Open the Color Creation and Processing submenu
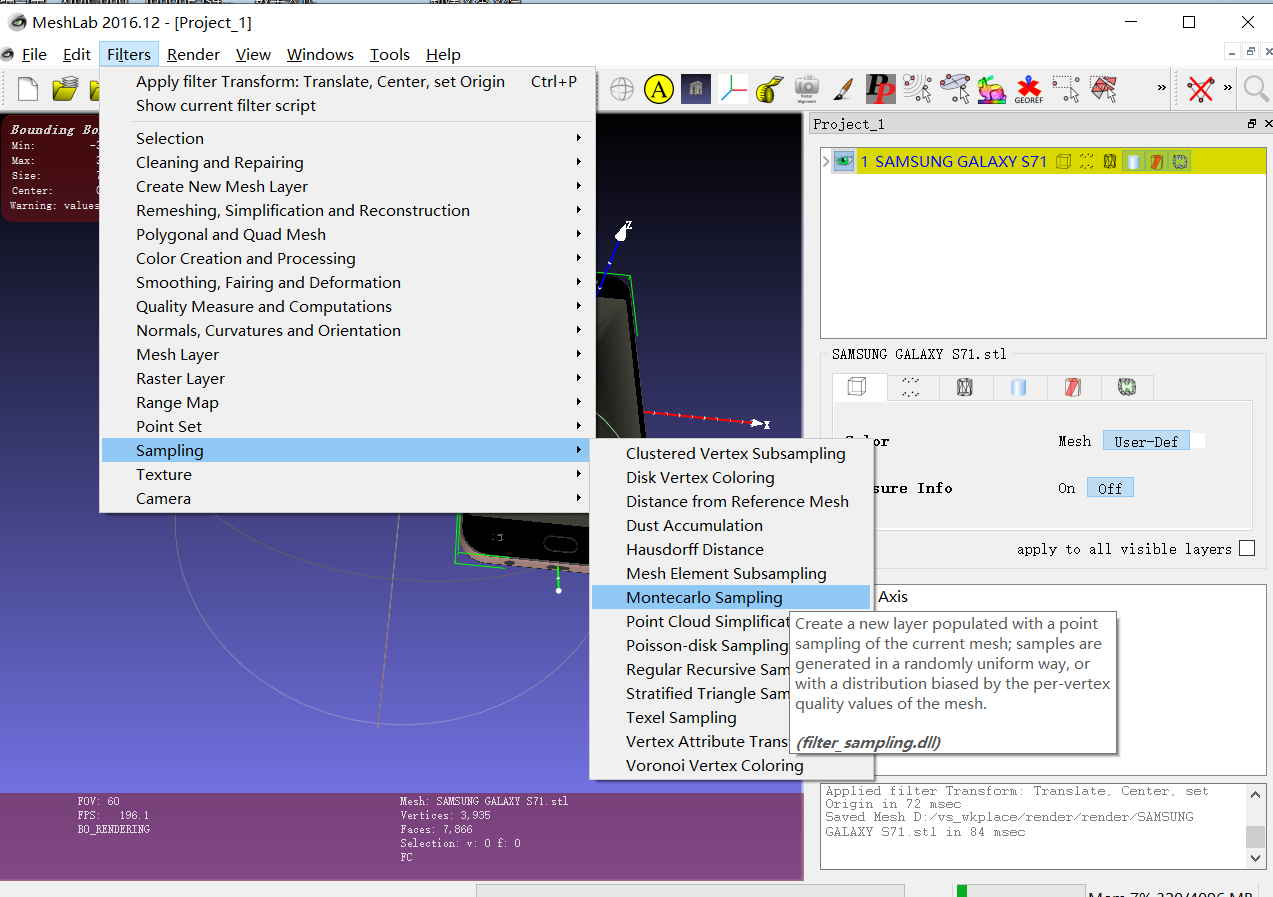This screenshot has width=1273, height=897. point(348,258)
